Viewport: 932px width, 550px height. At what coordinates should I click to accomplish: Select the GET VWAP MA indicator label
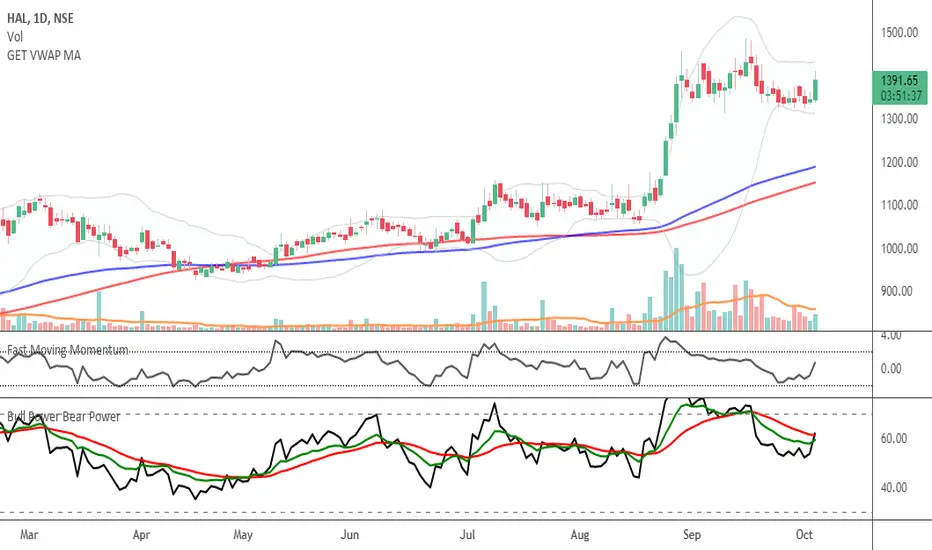[x=43, y=55]
